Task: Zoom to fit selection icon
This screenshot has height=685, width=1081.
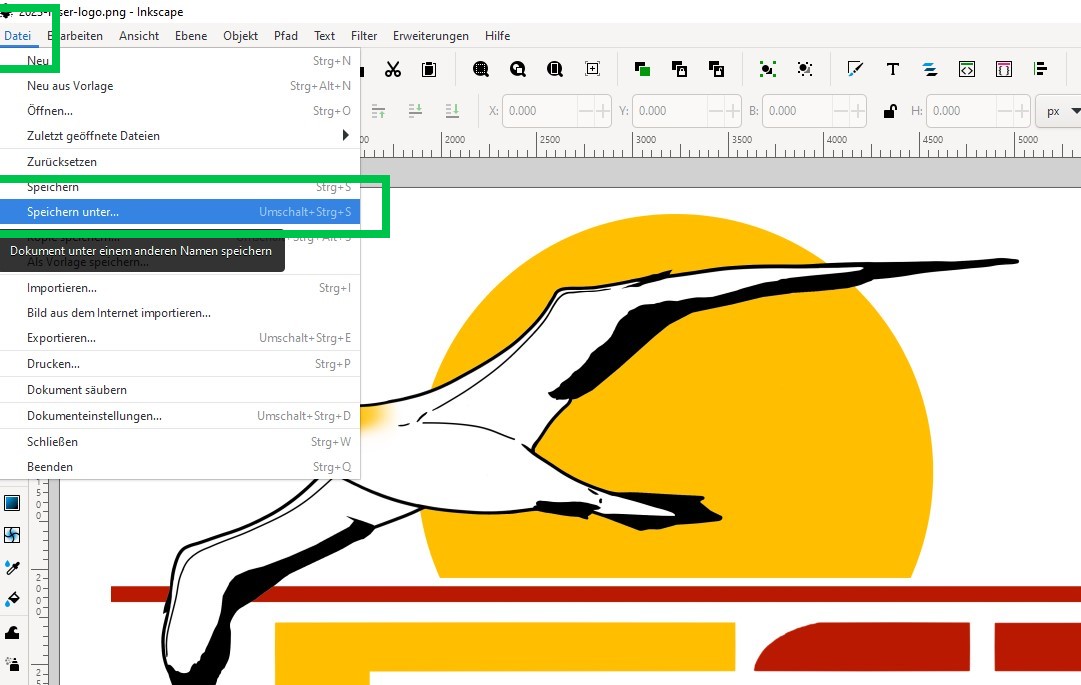Action: (x=481, y=69)
